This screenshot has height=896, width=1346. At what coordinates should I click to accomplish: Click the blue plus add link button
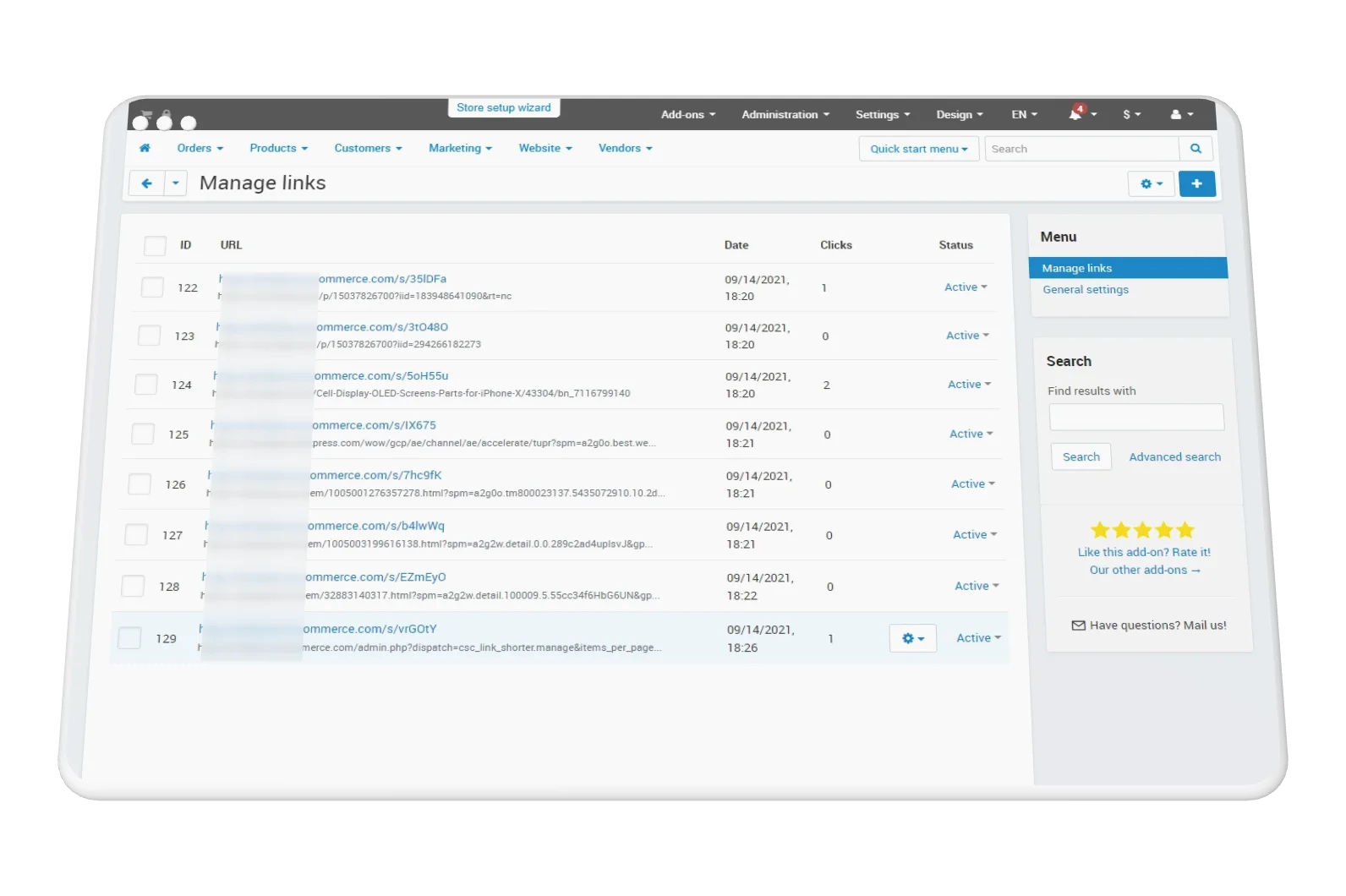[1196, 183]
